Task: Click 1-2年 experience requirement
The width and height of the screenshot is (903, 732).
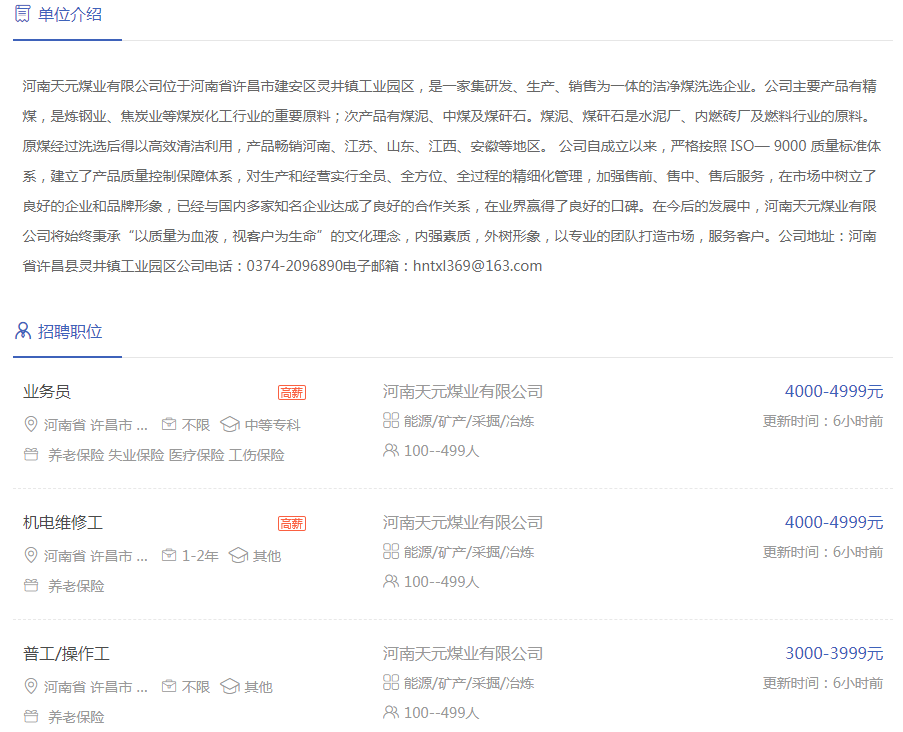Action: click(200, 556)
